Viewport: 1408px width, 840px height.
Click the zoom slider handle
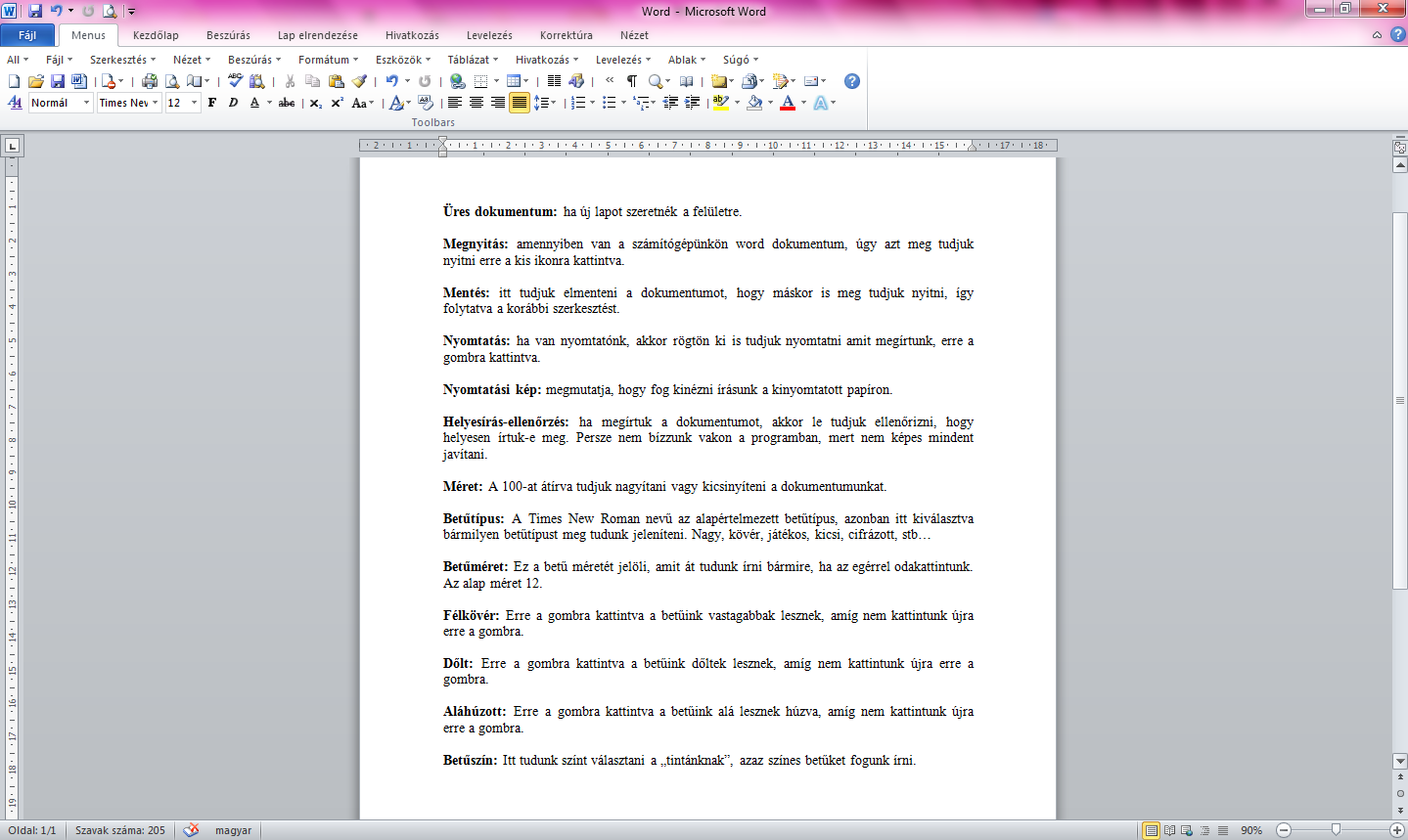tap(1336, 830)
